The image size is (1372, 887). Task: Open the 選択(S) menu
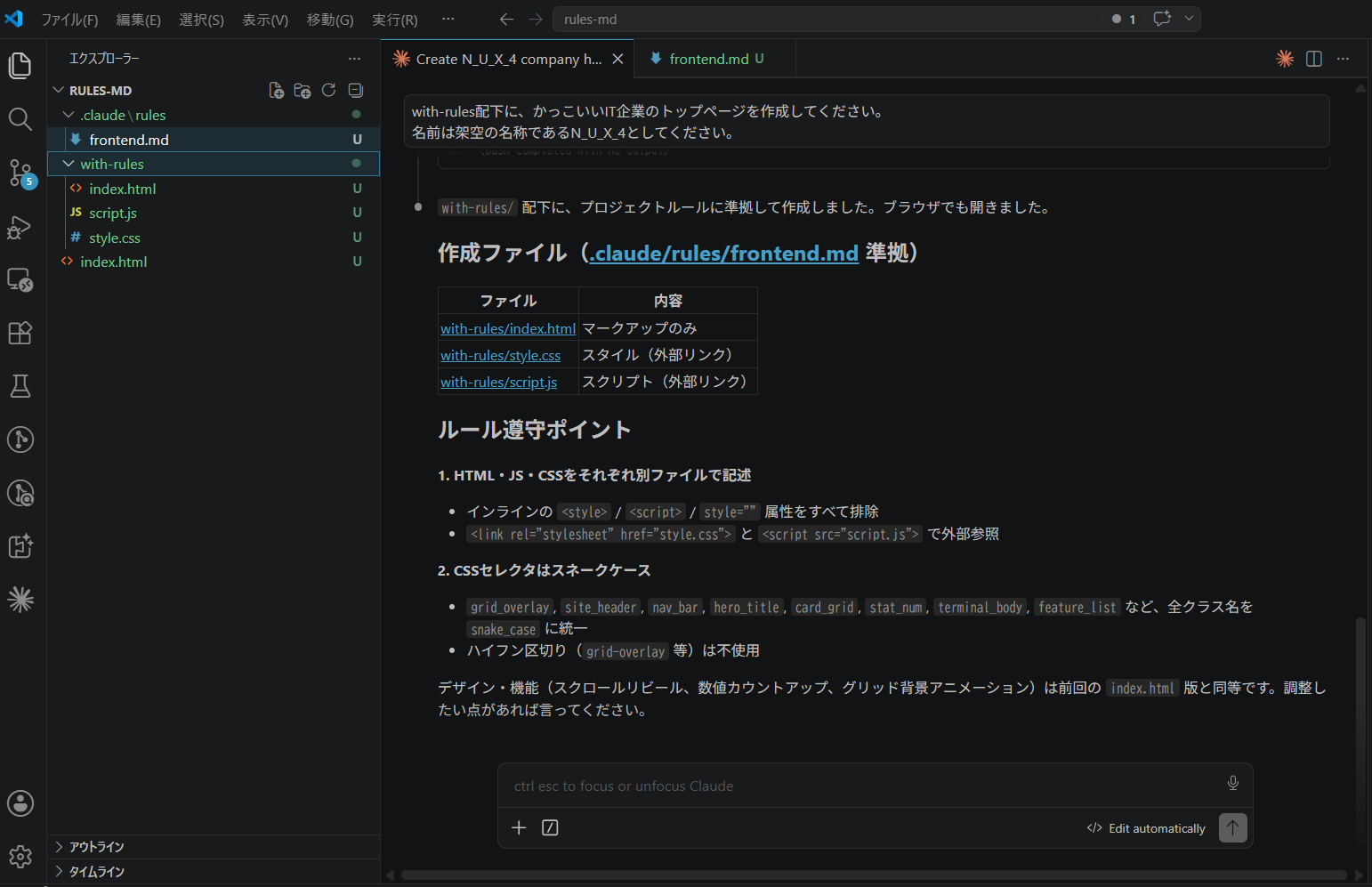pyautogui.click(x=201, y=20)
